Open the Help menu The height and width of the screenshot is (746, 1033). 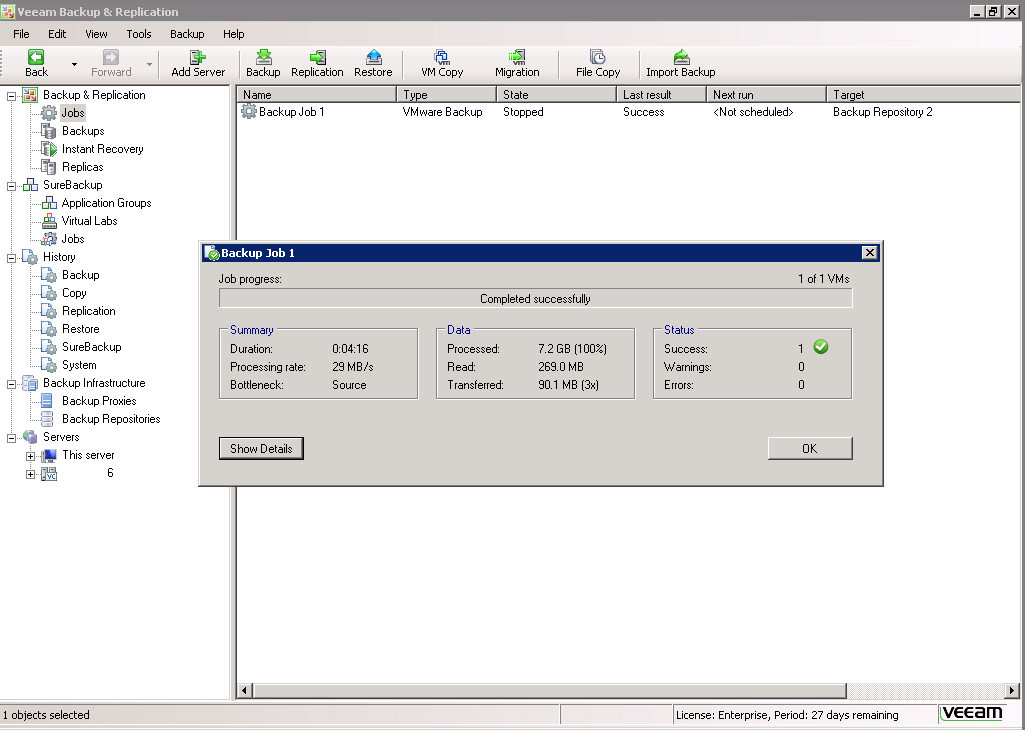233,34
